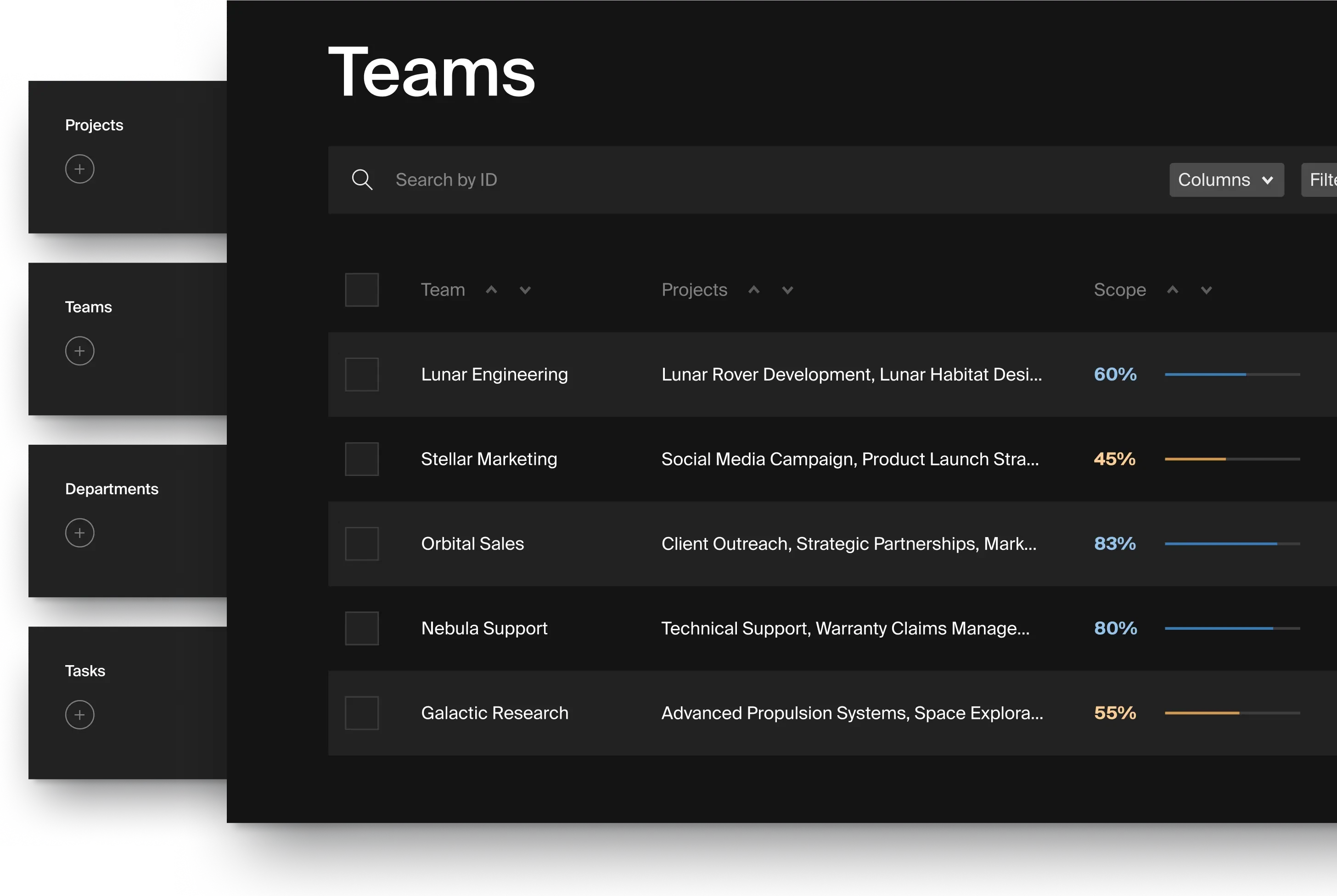Viewport: 1337px width, 896px height.
Task: Click the Scope column sort descending icon
Action: 1206,290
